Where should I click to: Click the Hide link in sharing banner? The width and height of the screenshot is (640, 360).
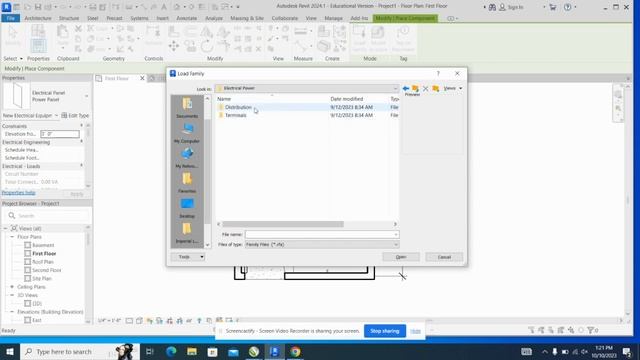point(415,331)
